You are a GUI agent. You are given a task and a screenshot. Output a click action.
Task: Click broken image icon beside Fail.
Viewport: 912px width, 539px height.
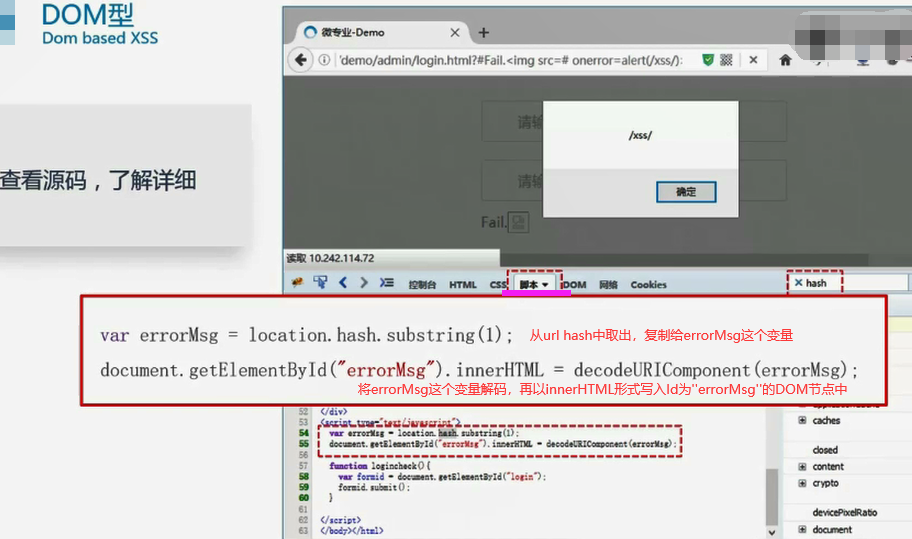click(x=518, y=222)
